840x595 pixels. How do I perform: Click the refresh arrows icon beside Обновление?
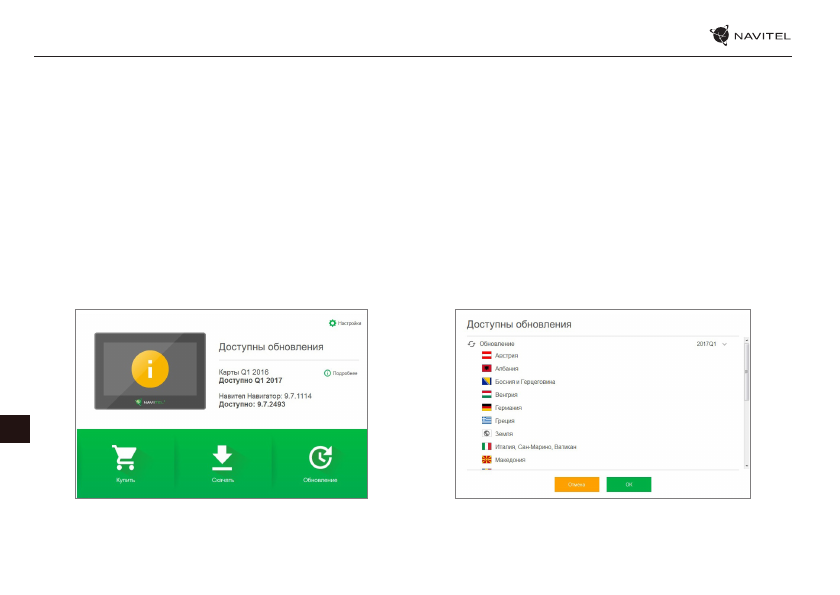[x=472, y=343]
